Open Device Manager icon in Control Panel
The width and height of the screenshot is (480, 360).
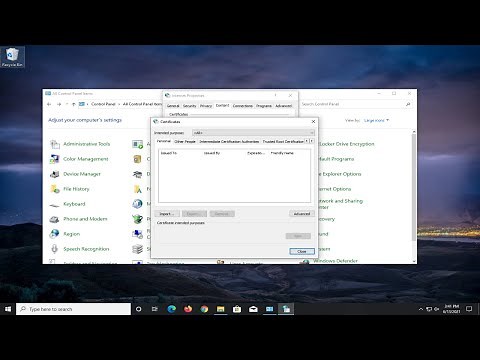(x=55, y=174)
